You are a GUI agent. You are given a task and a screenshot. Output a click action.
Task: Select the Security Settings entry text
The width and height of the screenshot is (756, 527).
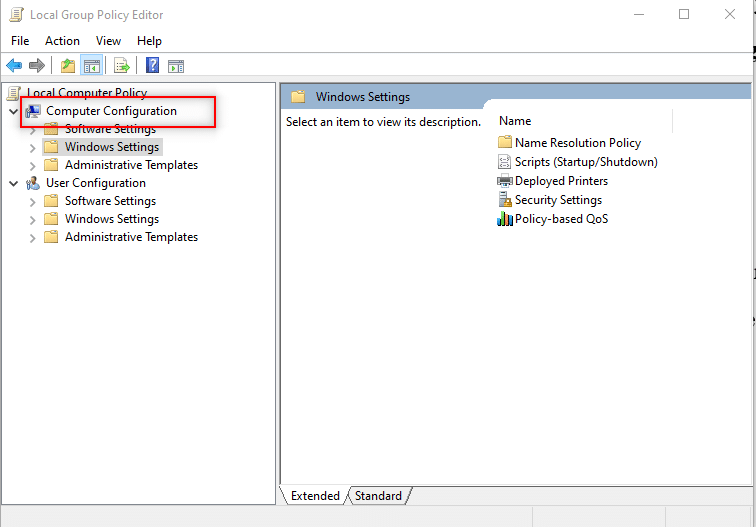(558, 200)
